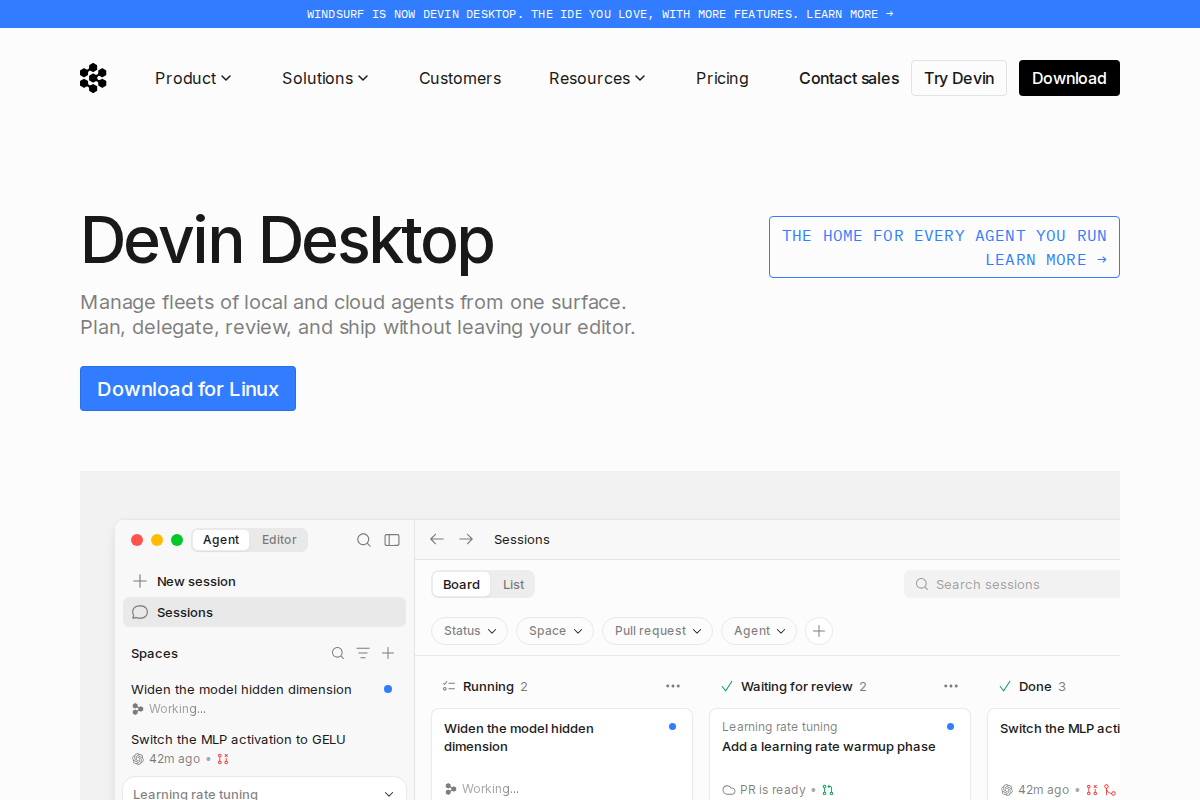1200x800 pixels.
Task: Switch to the Agent tab
Action: point(221,540)
